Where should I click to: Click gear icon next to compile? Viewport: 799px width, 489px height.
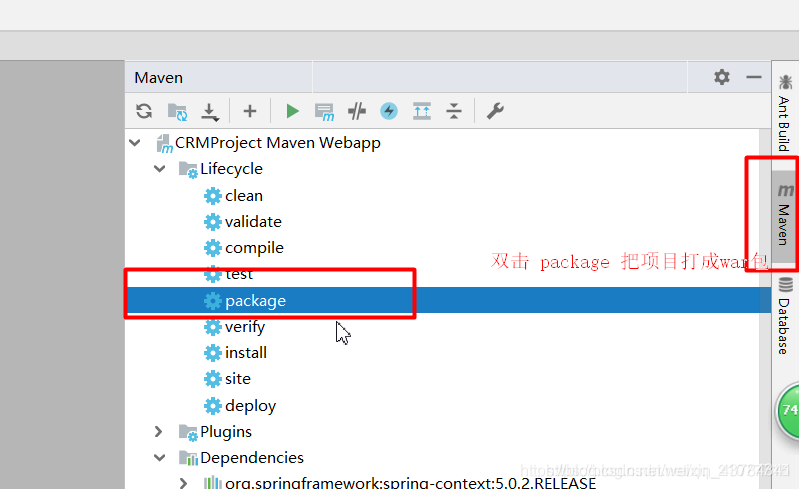pyautogui.click(x=212, y=248)
